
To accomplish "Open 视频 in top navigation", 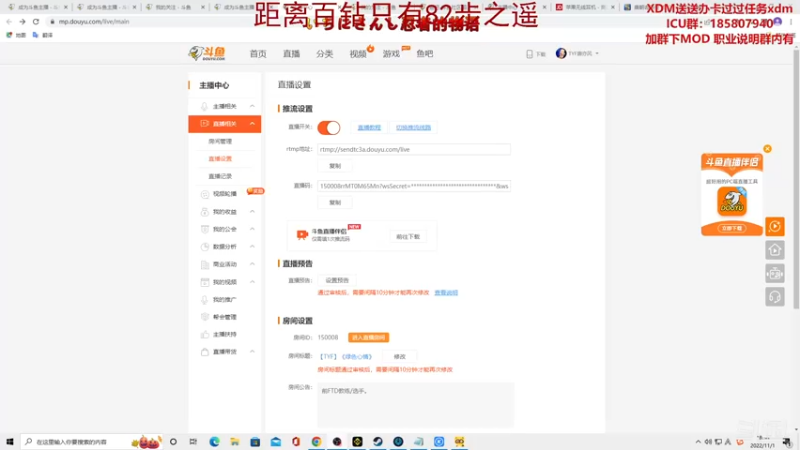I will pyautogui.click(x=358, y=54).
